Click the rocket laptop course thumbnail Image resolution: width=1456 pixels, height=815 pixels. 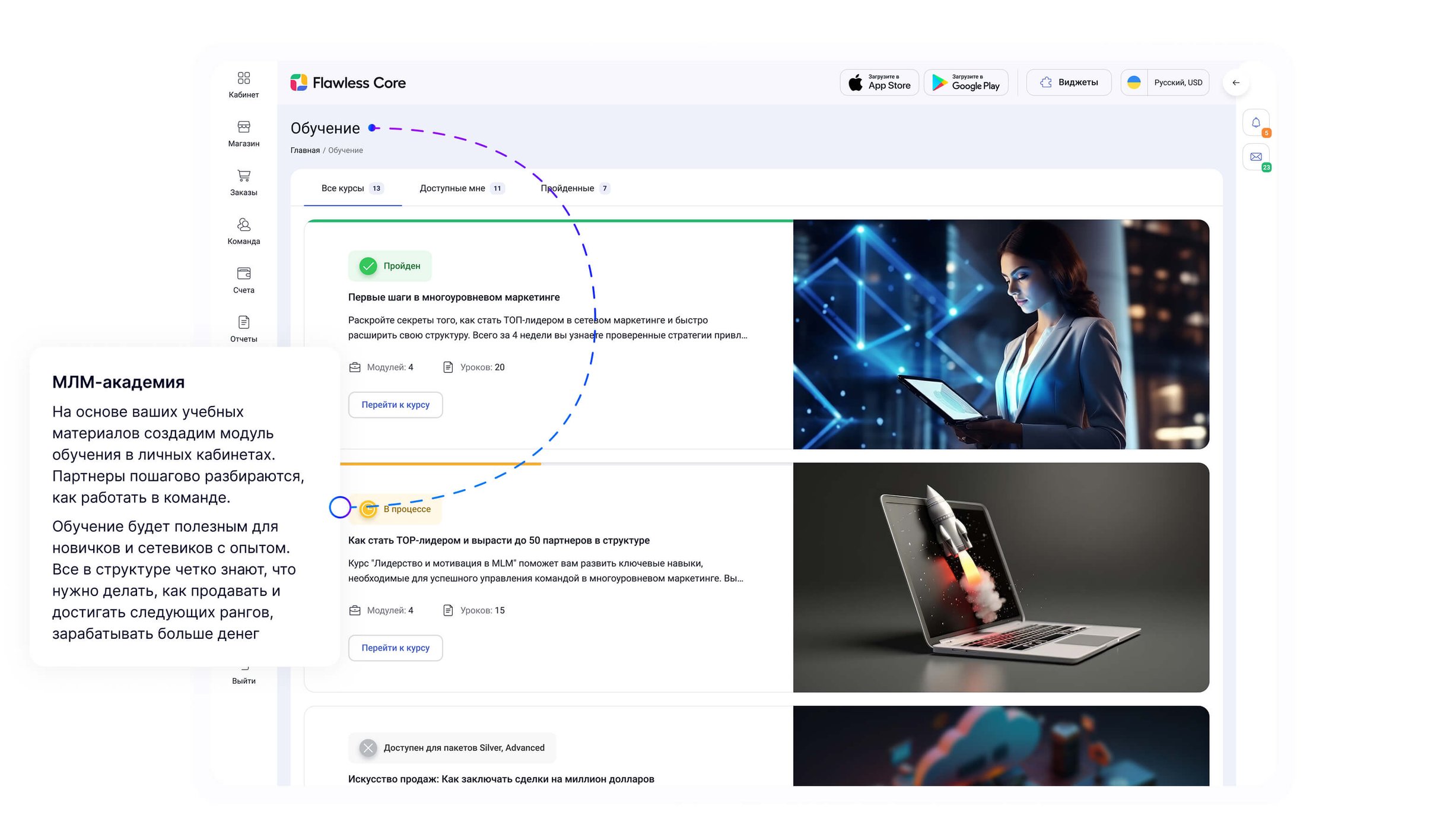1000,577
